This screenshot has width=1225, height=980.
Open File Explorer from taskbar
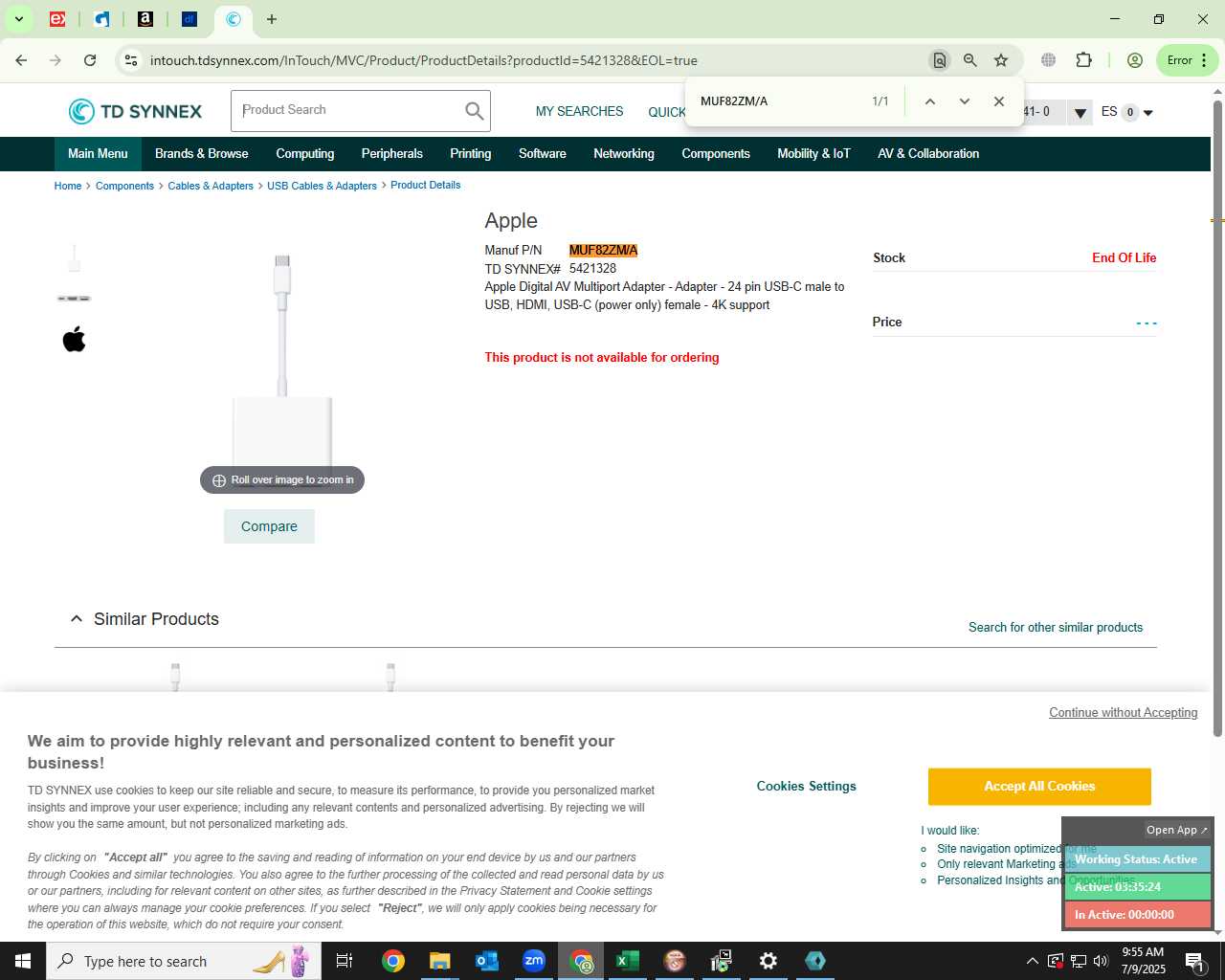click(x=439, y=961)
